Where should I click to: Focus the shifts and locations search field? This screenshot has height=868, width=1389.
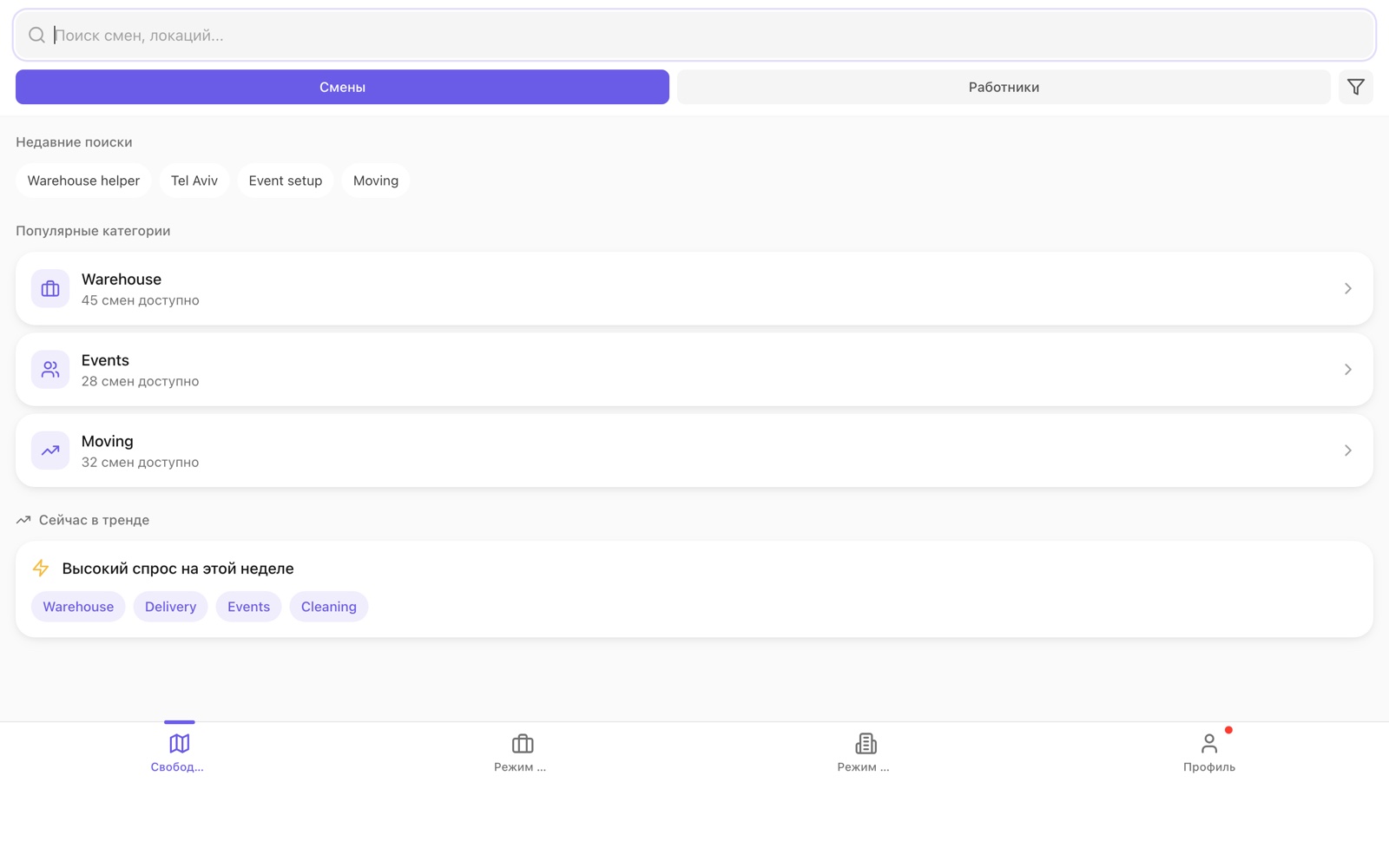click(694, 35)
